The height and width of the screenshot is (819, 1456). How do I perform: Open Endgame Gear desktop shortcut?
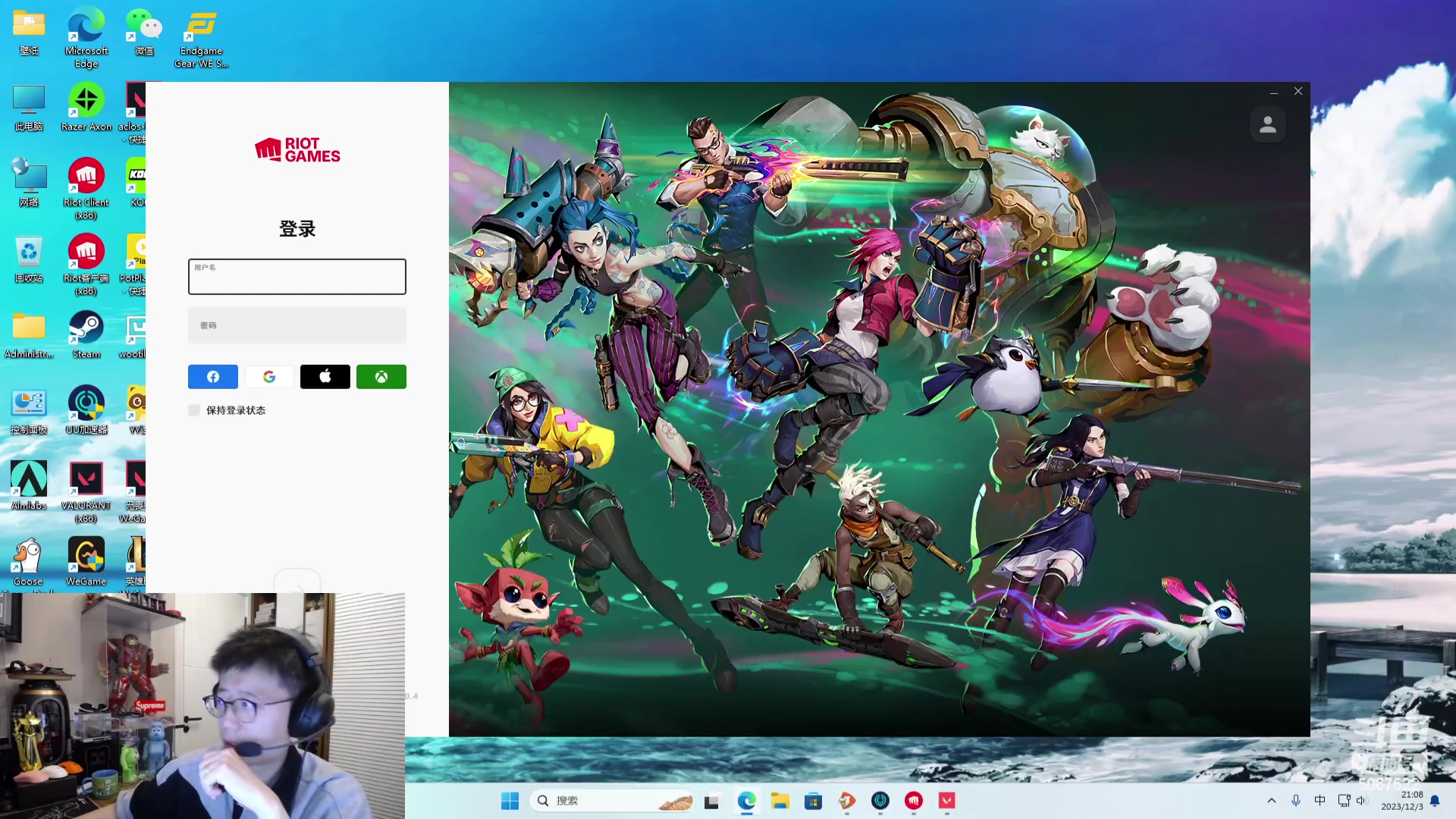[x=201, y=38]
